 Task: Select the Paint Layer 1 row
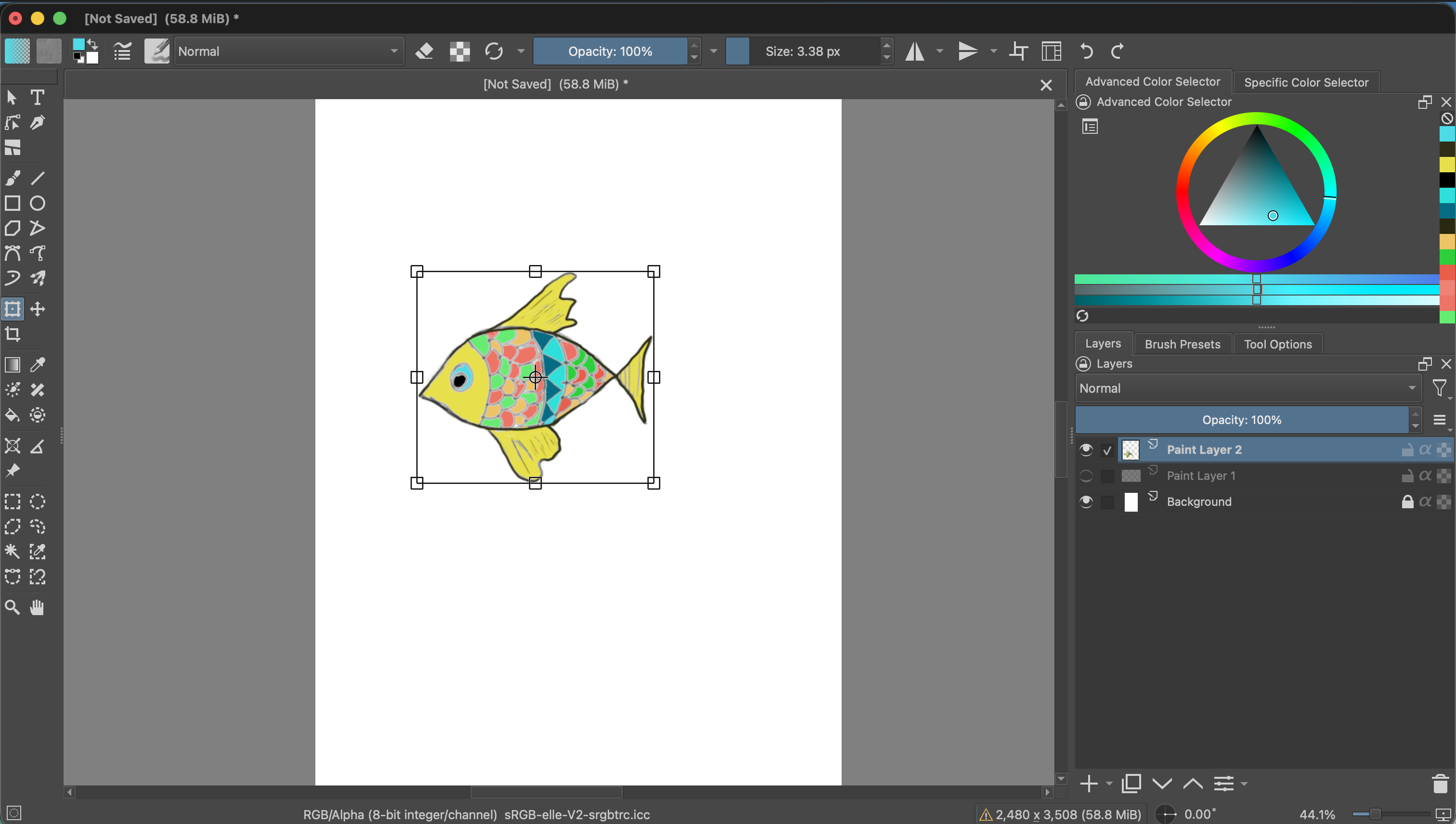tap(1265, 476)
